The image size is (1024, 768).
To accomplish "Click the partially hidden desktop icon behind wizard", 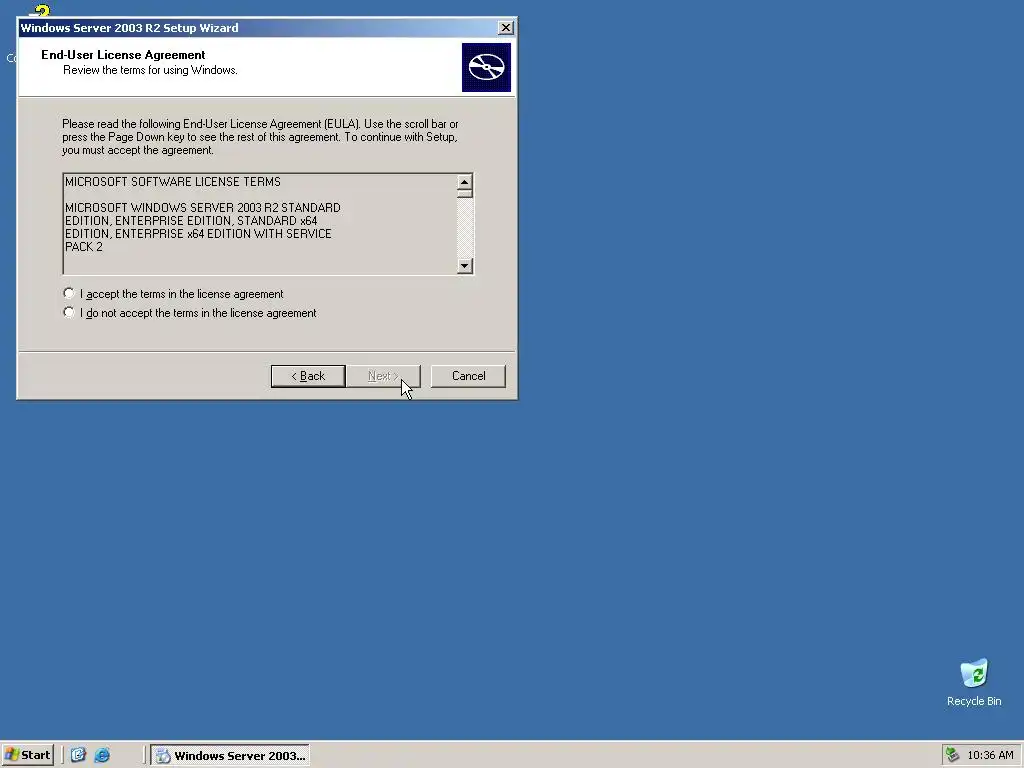I will click(x=40, y=10).
